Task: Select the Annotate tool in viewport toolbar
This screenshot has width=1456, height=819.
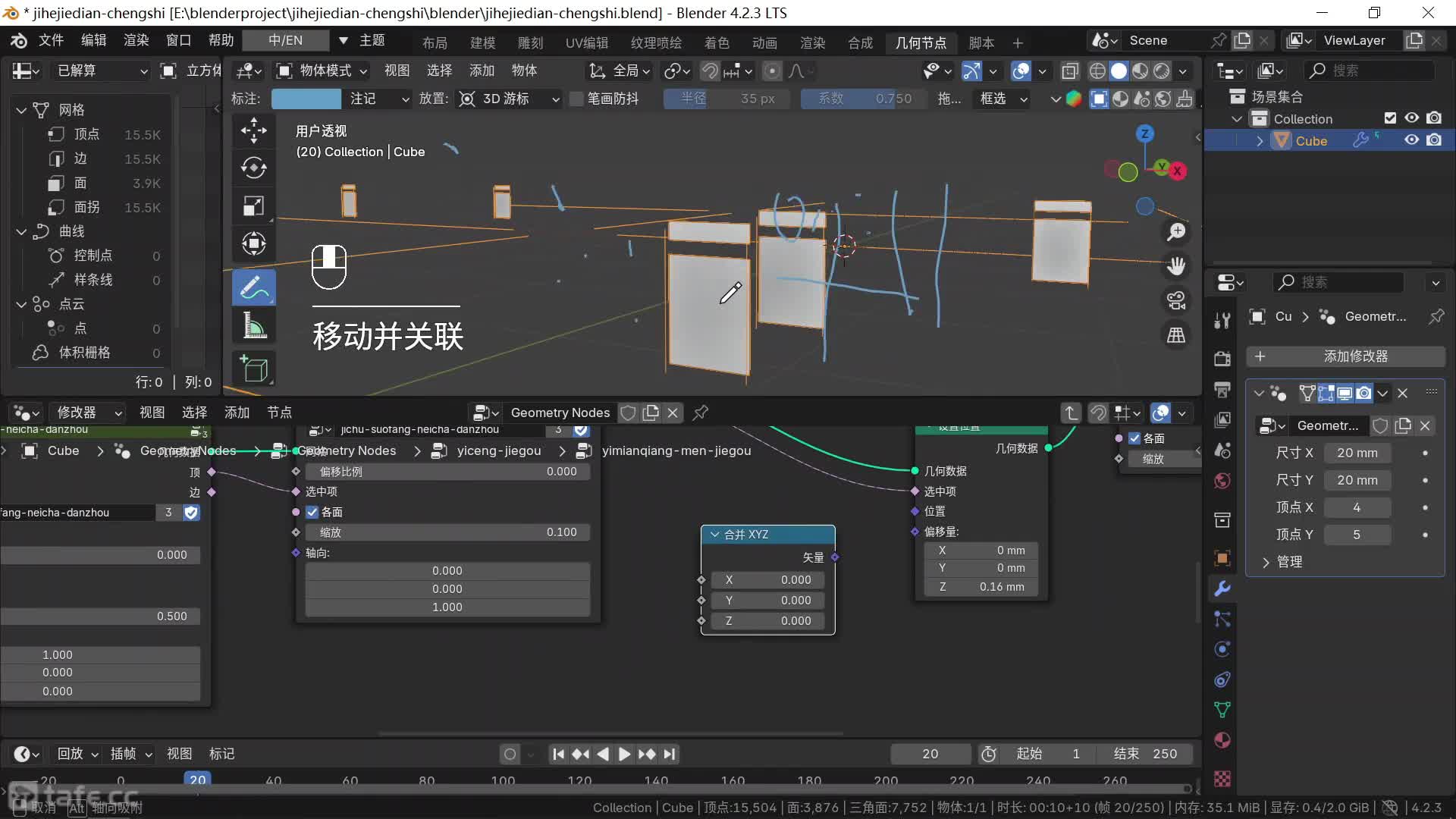Action: click(253, 287)
